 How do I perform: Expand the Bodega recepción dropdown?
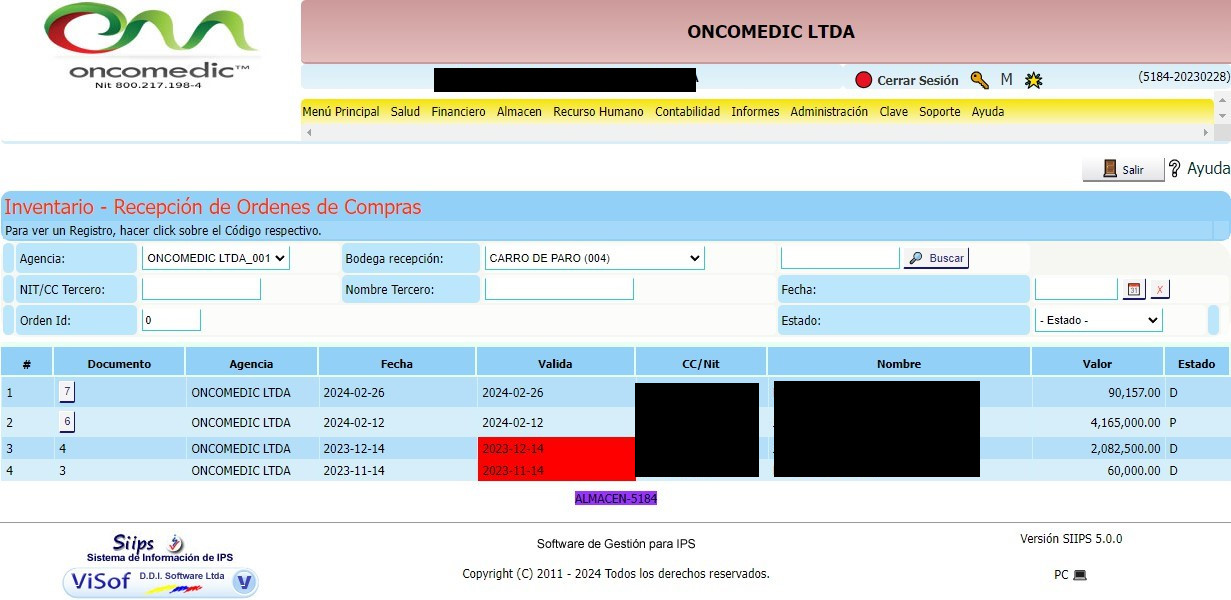coord(594,258)
